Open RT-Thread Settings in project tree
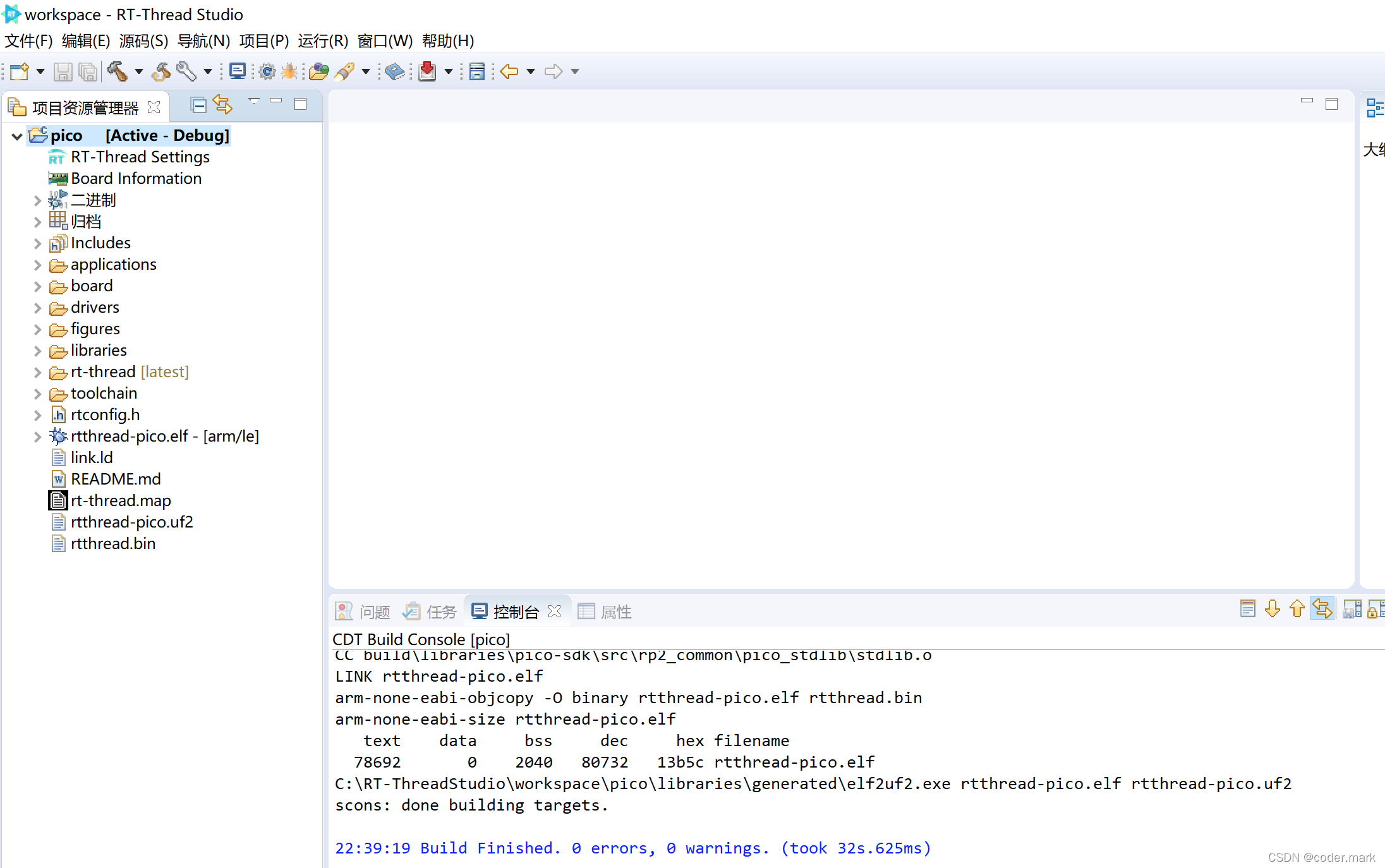 pos(140,157)
